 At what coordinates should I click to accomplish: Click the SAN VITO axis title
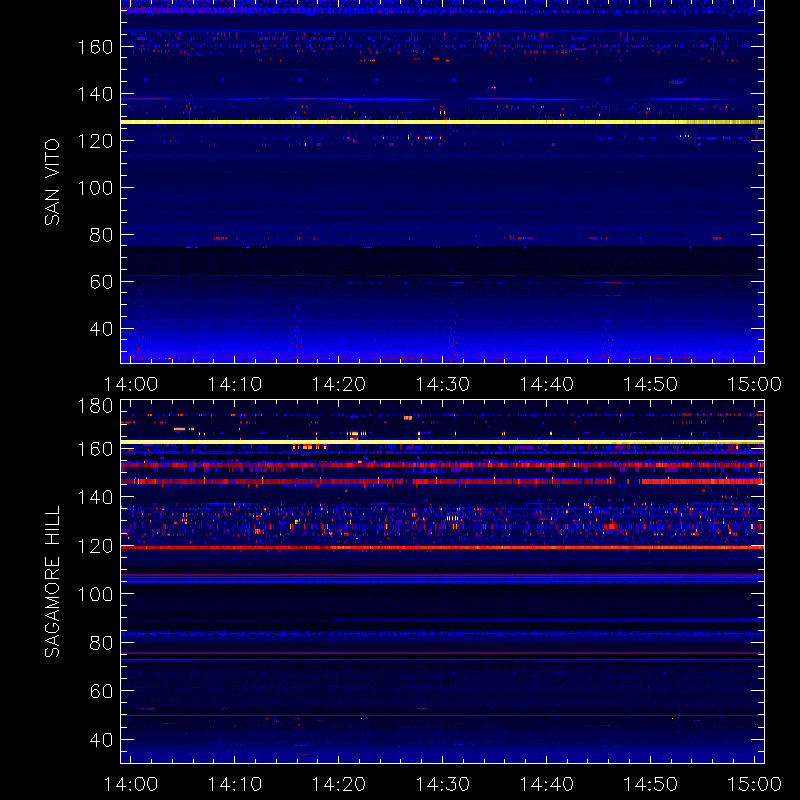pyautogui.click(x=52, y=182)
